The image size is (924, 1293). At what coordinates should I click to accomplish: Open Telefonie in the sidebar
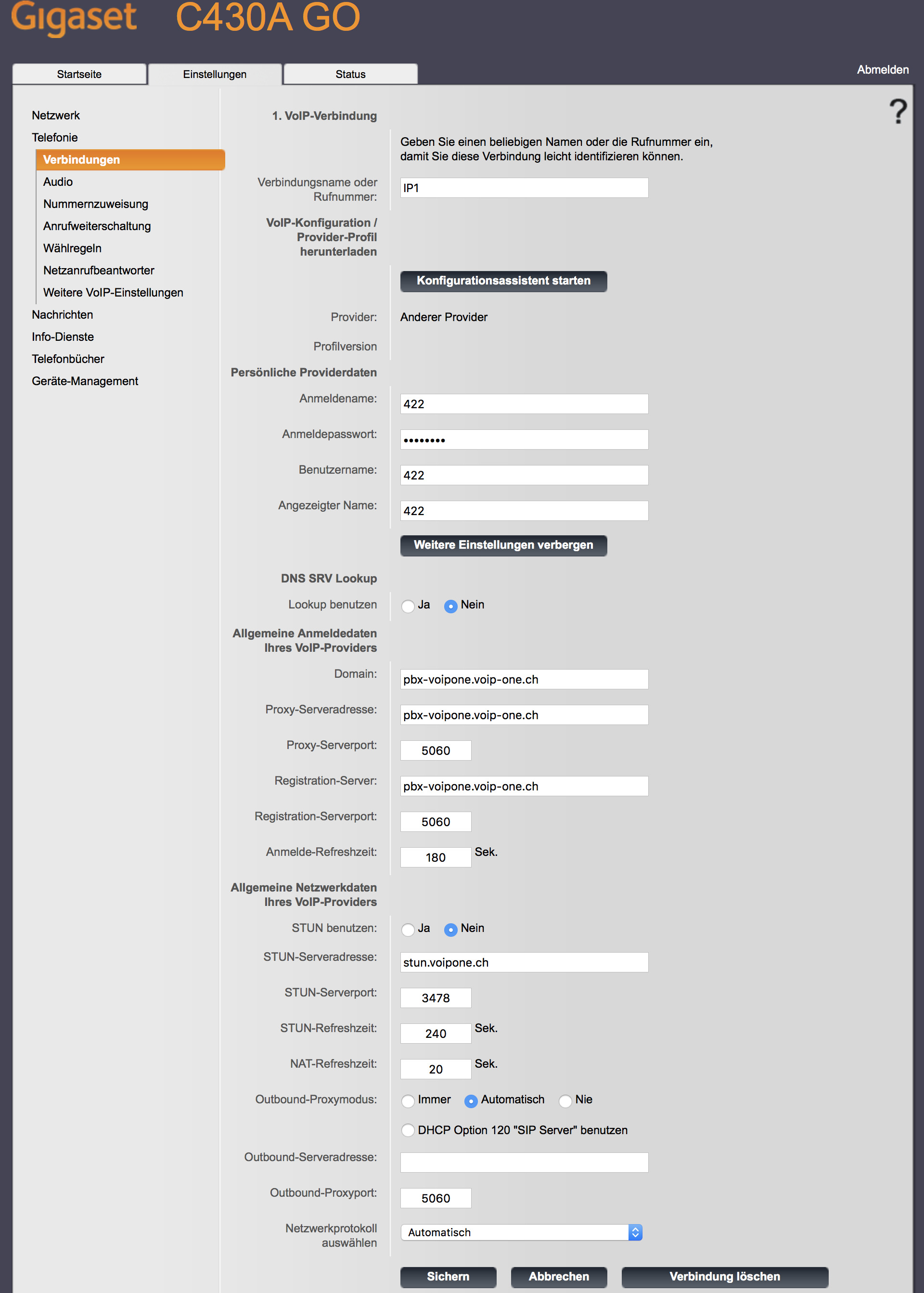[x=54, y=138]
